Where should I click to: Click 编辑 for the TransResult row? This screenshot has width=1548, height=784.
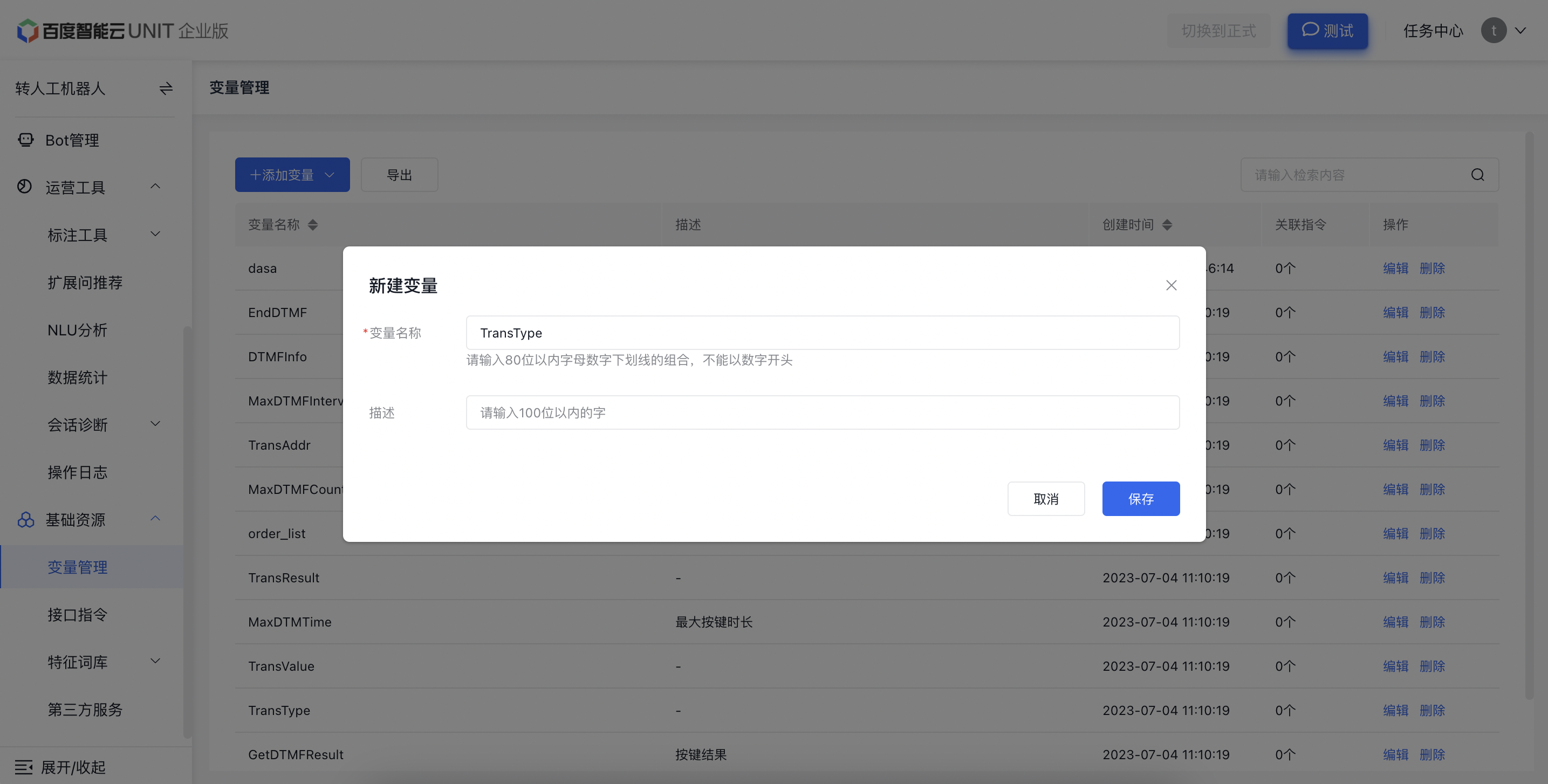pyautogui.click(x=1395, y=577)
